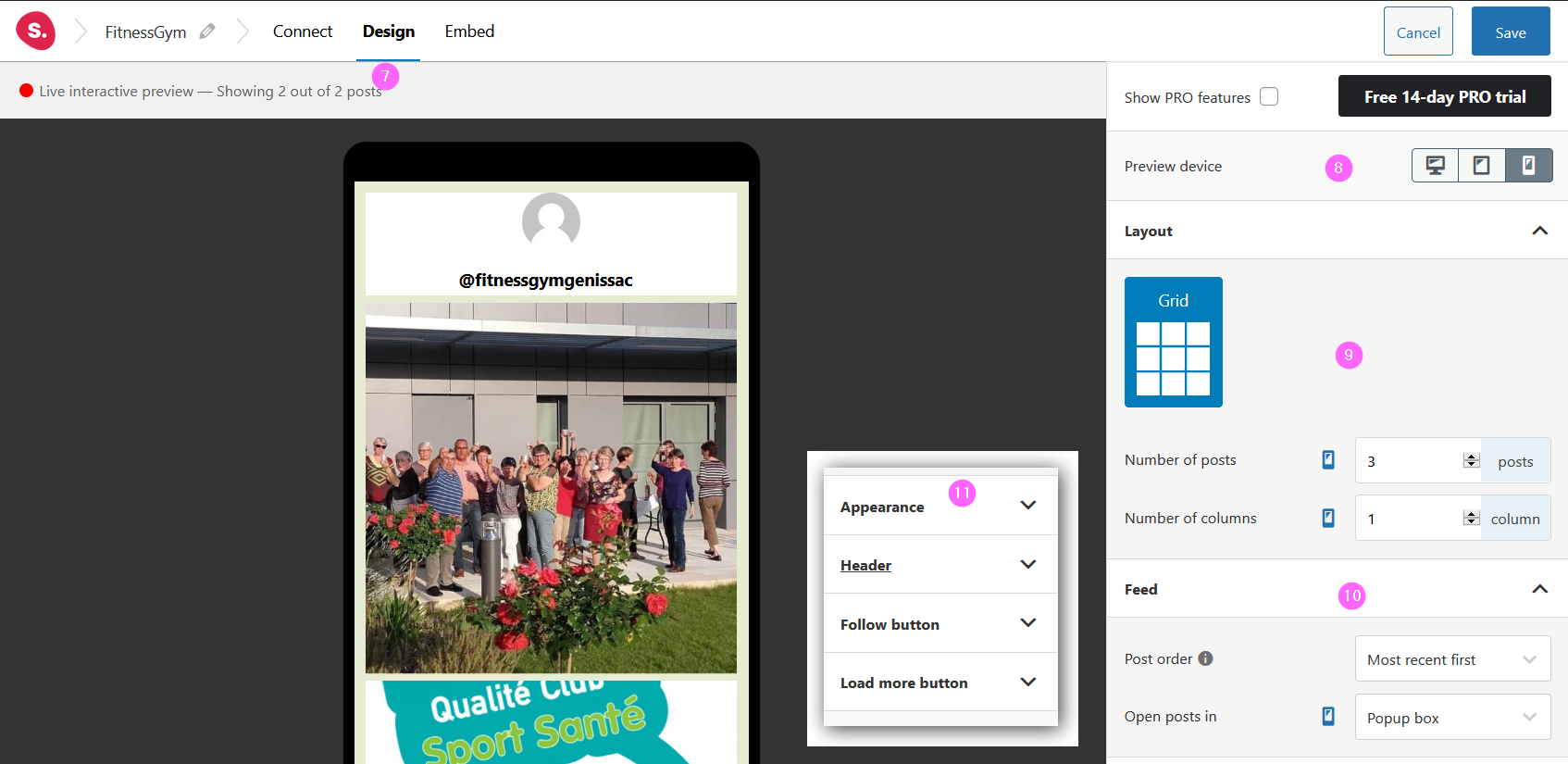Click the FitnessGym breadcrumb name
The image size is (1568, 764).
click(x=145, y=32)
